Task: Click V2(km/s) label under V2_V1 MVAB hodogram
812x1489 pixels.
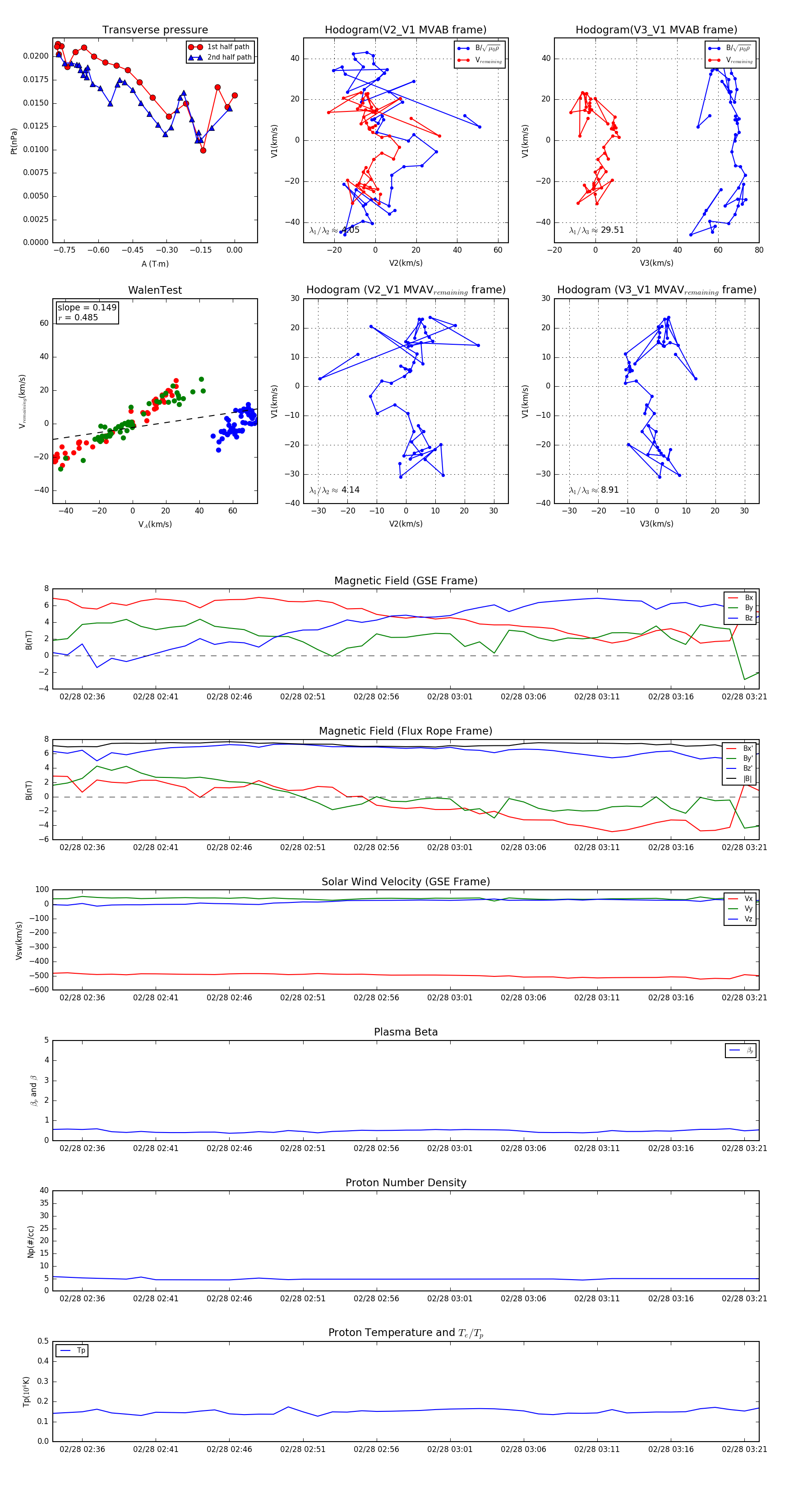Action: point(406,264)
